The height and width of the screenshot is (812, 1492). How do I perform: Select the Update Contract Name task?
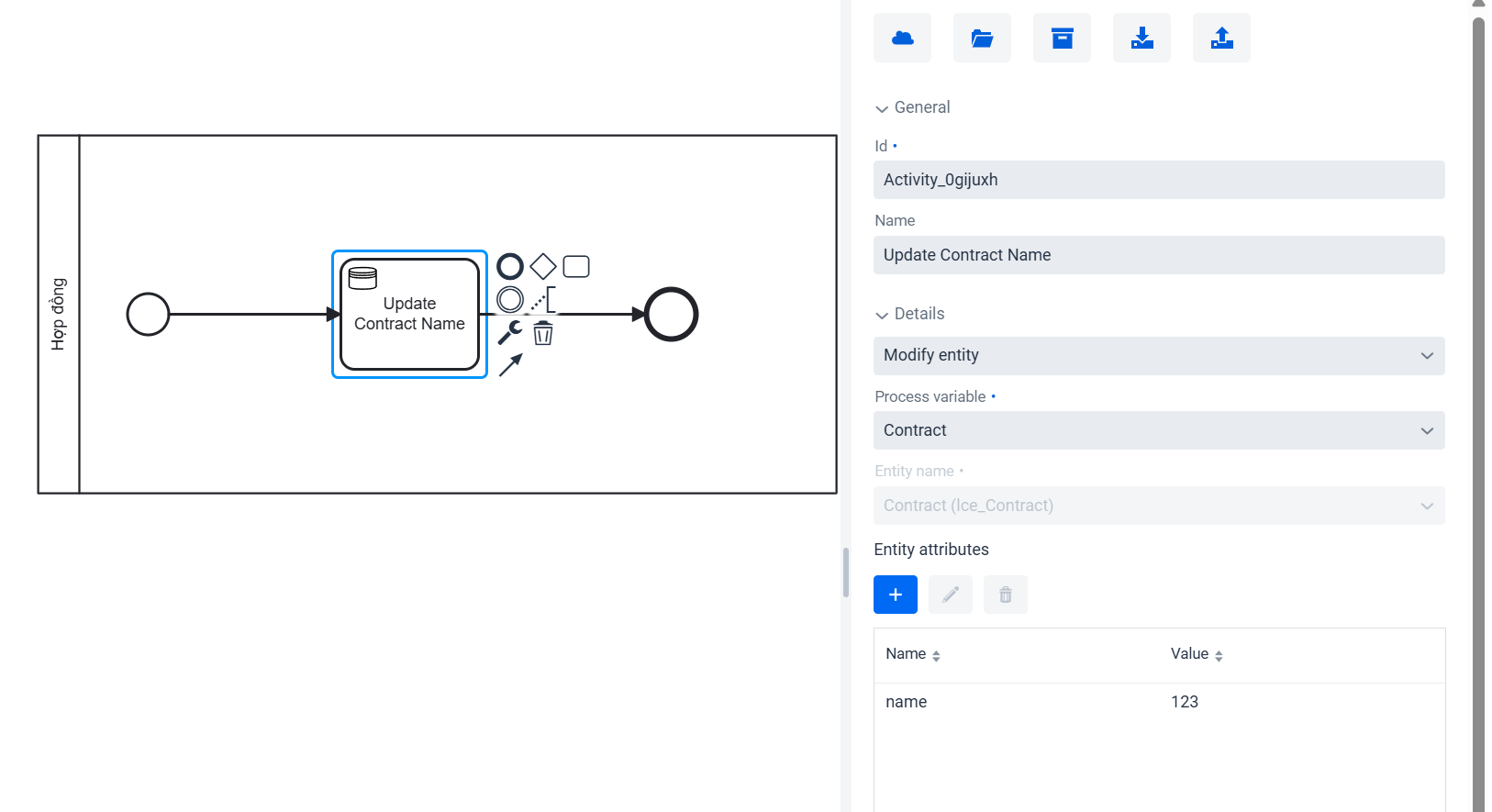coord(409,314)
